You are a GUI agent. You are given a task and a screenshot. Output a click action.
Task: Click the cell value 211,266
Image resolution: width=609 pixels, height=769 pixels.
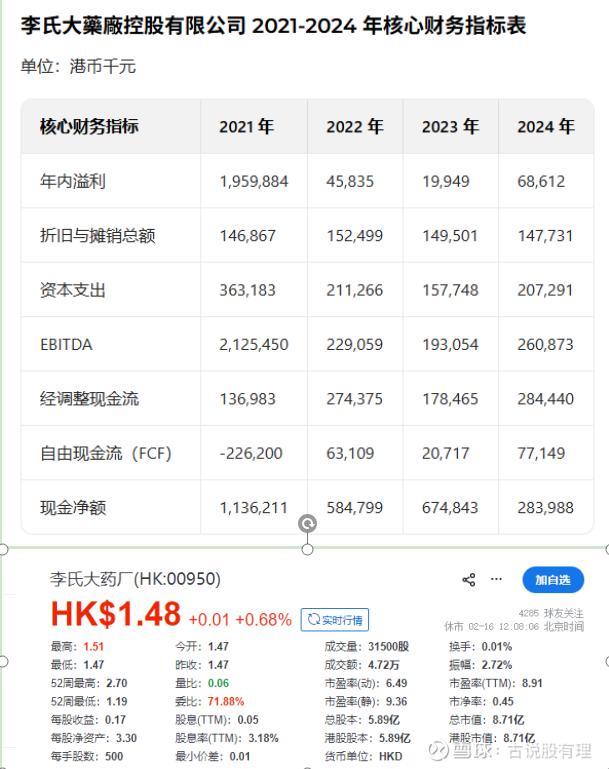355,291
